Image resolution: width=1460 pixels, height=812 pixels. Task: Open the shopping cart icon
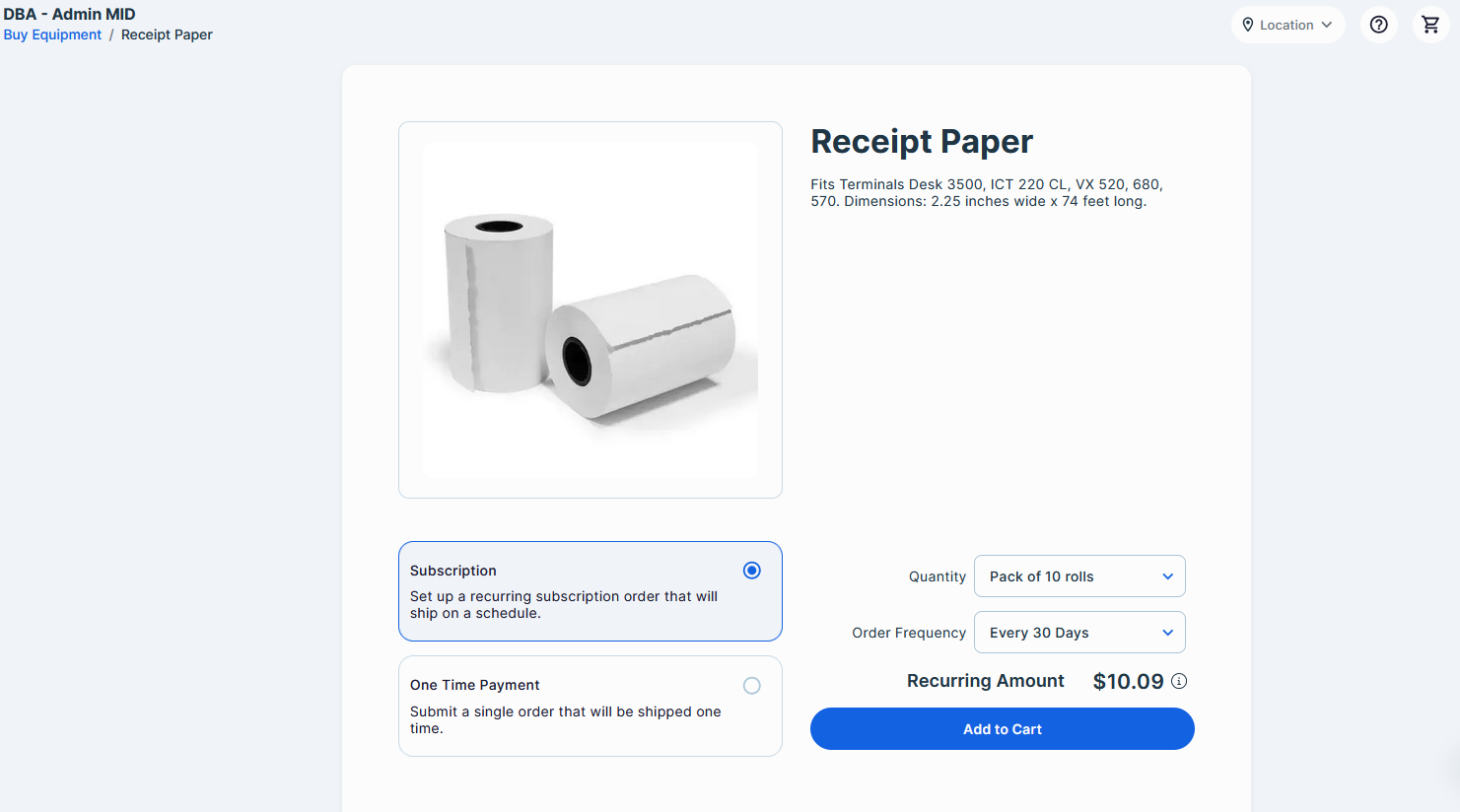1430,25
